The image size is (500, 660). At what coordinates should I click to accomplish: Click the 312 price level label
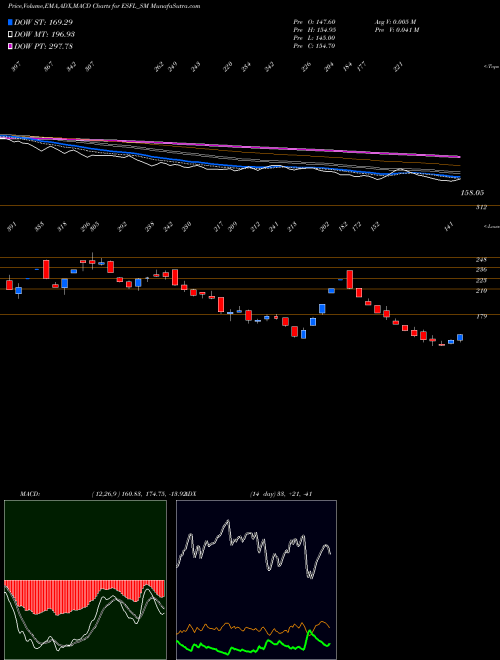(481, 208)
